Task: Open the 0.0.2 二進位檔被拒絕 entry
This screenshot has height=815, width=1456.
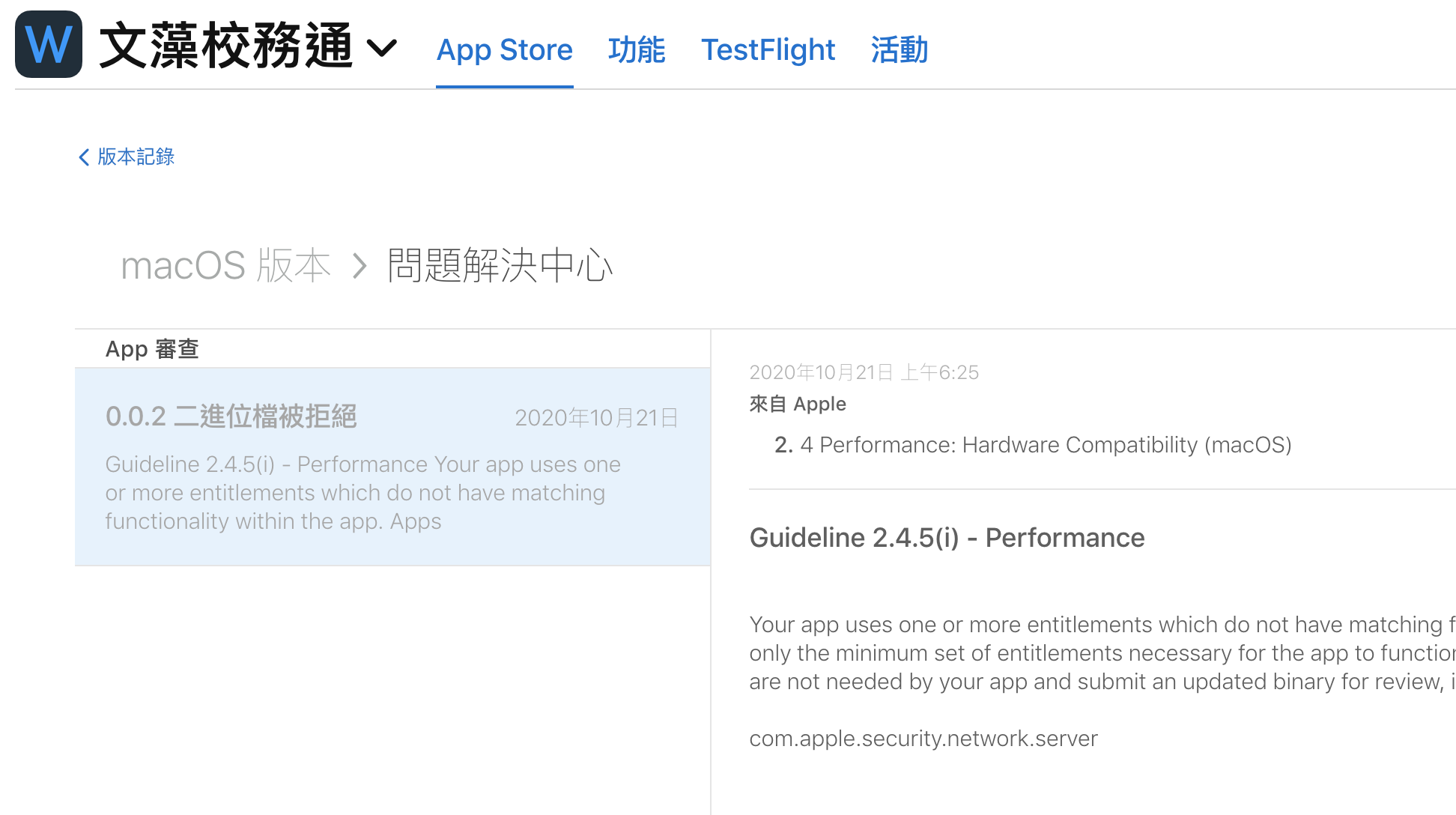Action: pyautogui.click(x=231, y=416)
